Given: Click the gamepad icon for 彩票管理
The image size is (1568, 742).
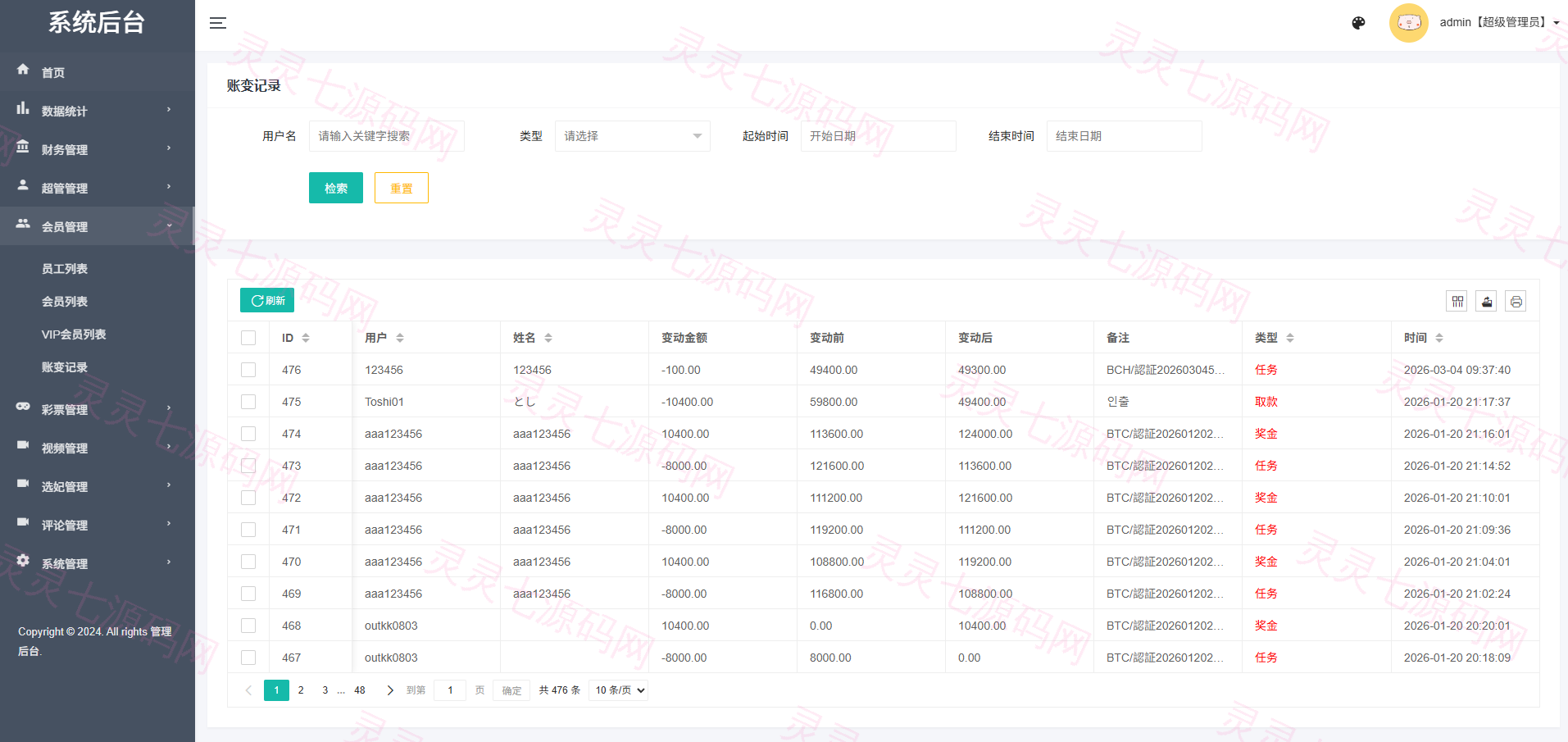Looking at the screenshot, I should pos(23,407).
